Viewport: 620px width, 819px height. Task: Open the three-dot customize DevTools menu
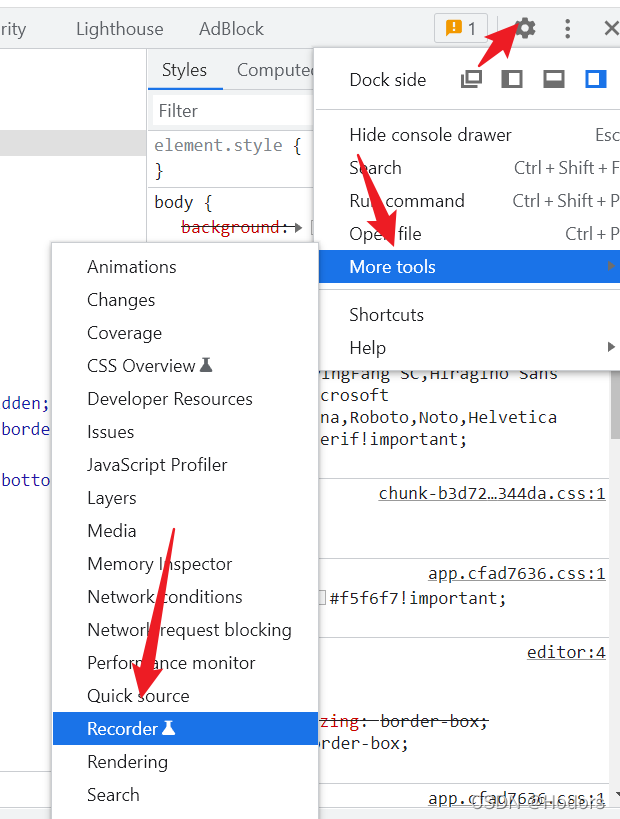coord(567,28)
